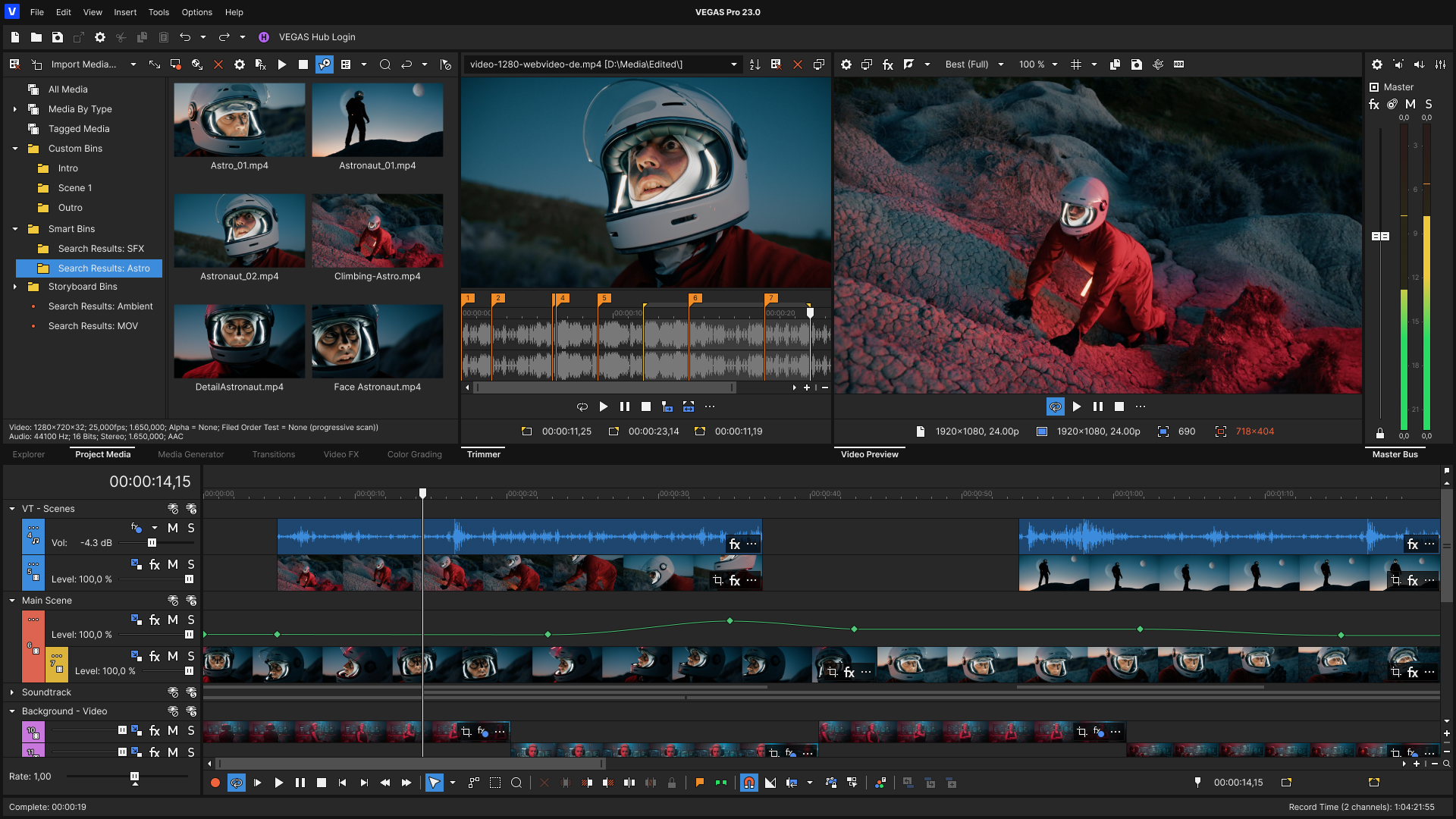Solo the Main Scene video track

tap(190, 620)
